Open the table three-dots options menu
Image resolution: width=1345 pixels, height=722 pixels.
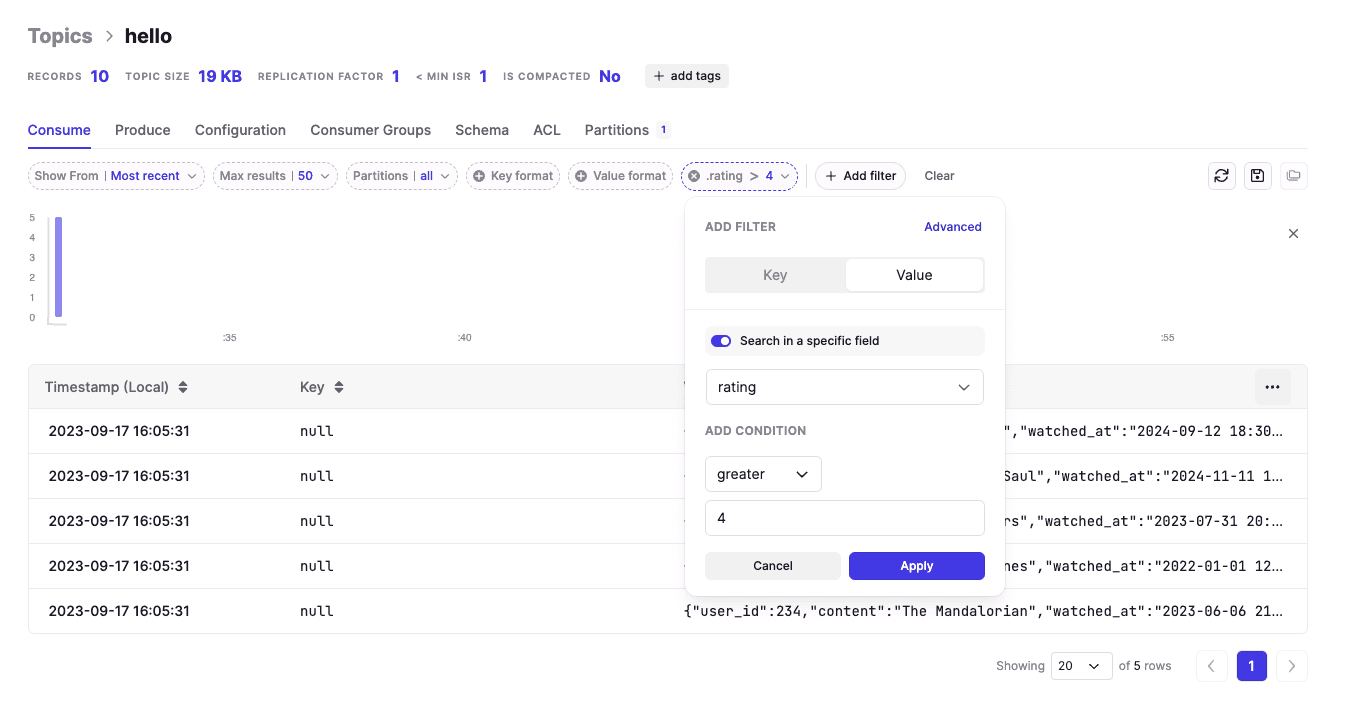[1272, 387]
